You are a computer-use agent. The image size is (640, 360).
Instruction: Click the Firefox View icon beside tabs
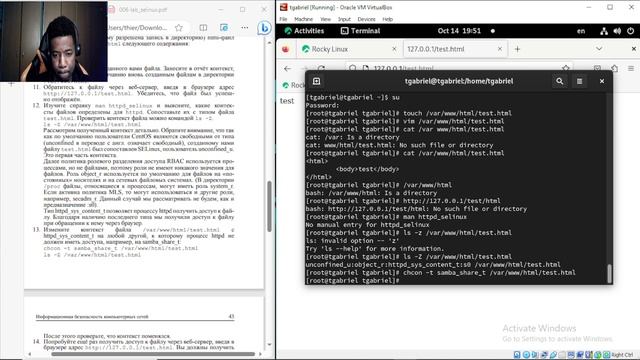pos(285,49)
